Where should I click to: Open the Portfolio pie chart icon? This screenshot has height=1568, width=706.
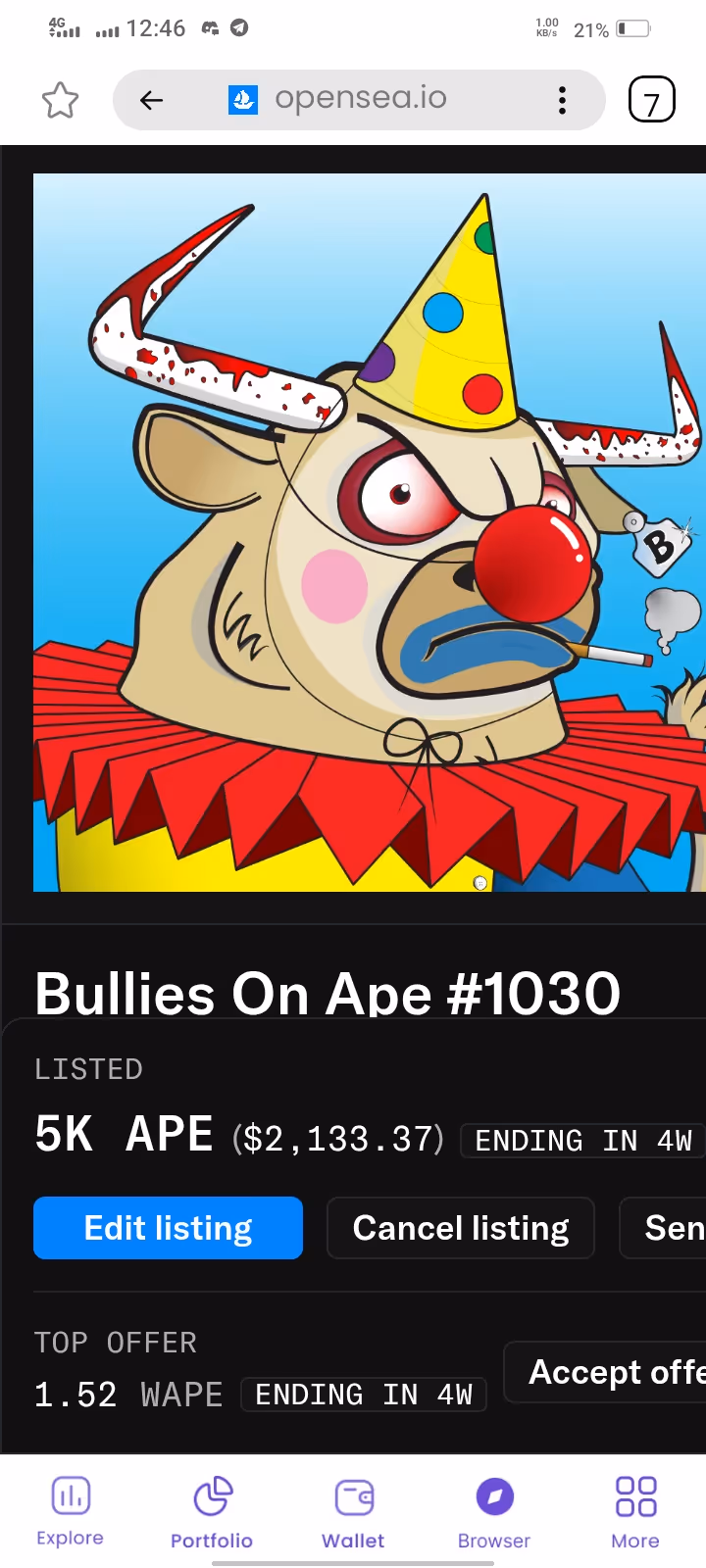tap(212, 1496)
